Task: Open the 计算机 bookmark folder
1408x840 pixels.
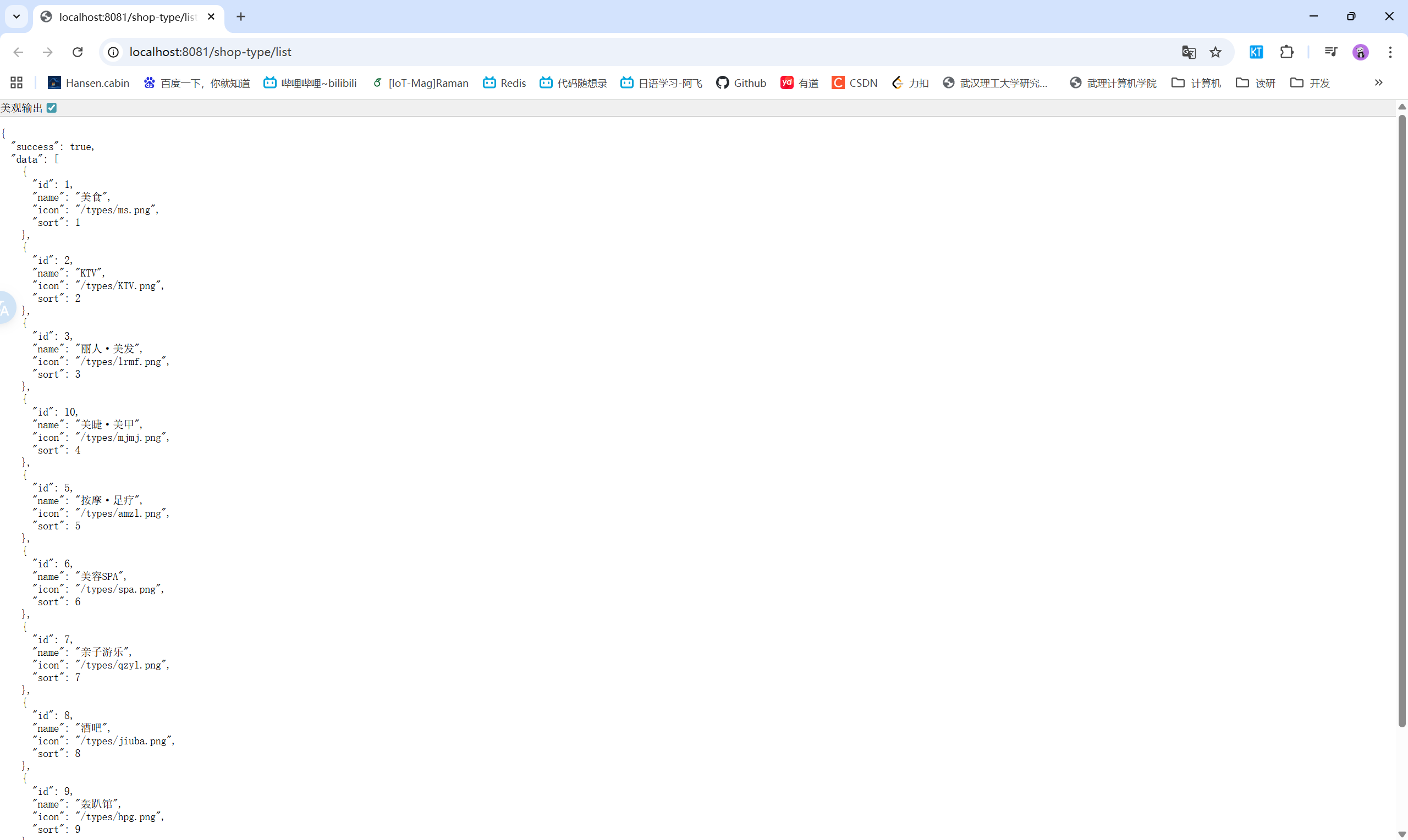Action: pyautogui.click(x=1196, y=82)
